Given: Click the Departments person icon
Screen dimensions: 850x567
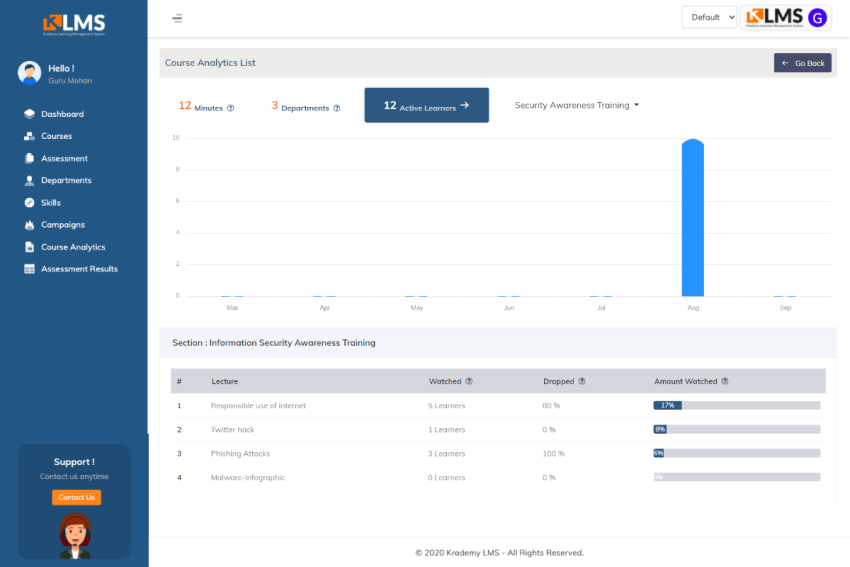Looking at the screenshot, I should (29, 181).
